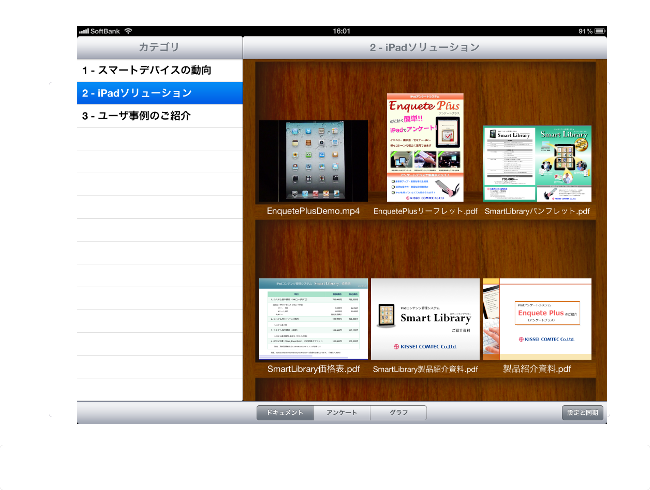Viewport: 650px width, 490px height.
Task: Click the 製品紹介資料.pdf file name label
Action: [537, 369]
